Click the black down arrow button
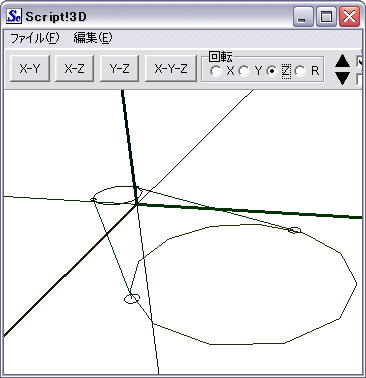Image resolution: width=366 pixels, height=378 pixels. (342, 78)
